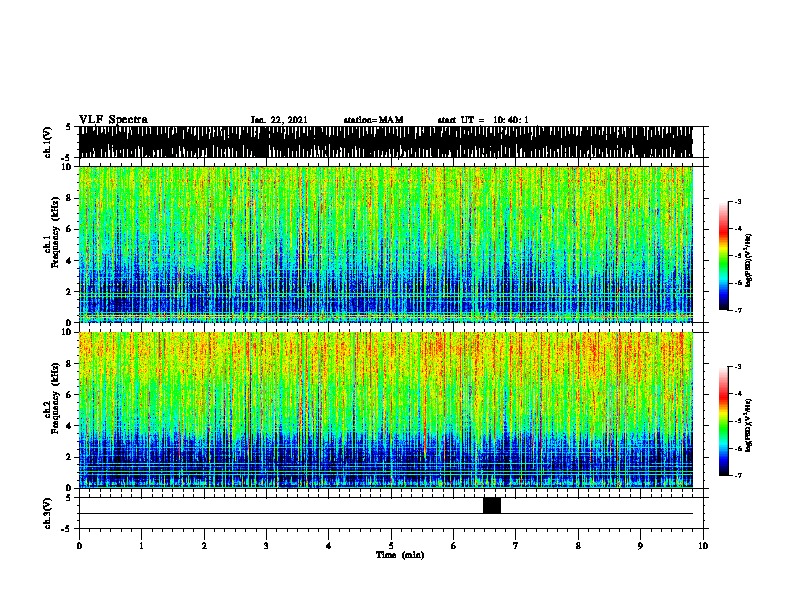Screen dimensions: 792x612
Task: Click the "-5" lower tick of ch.3(V) axis
Action: click(x=68, y=529)
